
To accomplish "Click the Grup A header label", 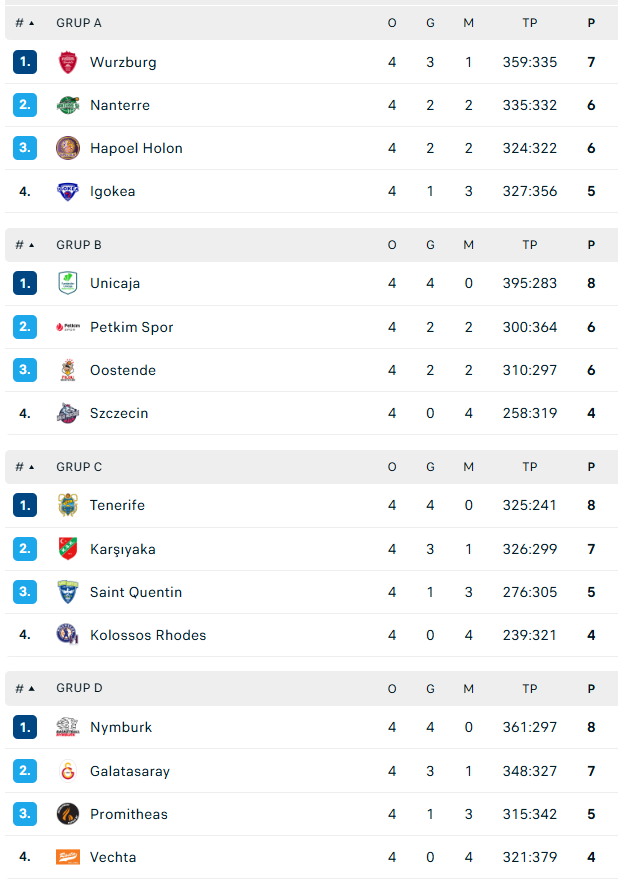I will click(x=79, y=23).
